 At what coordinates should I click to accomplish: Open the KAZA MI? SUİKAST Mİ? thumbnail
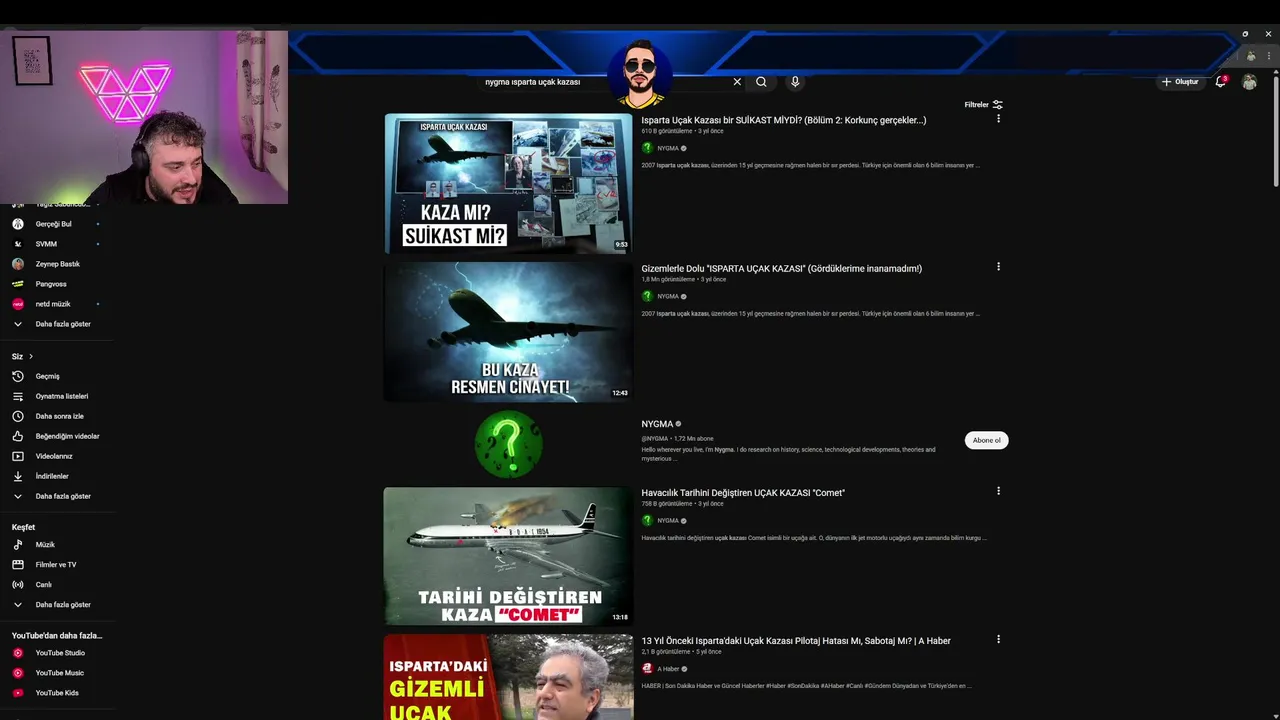[x=508, y=183]
